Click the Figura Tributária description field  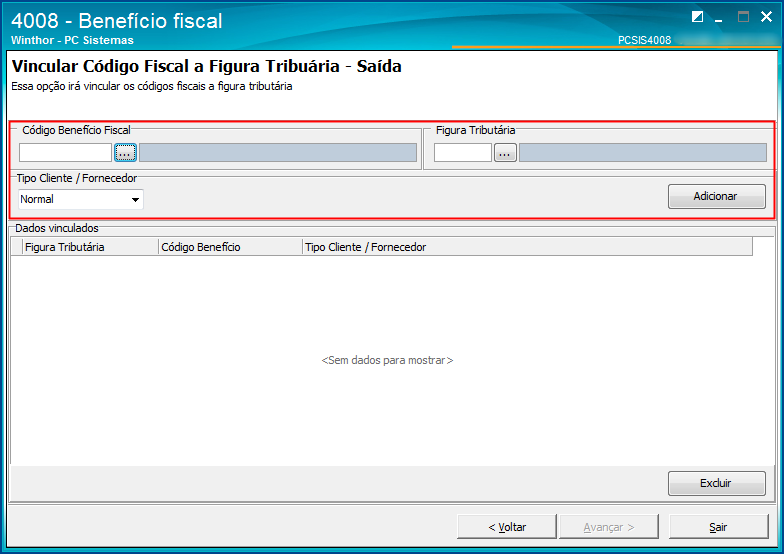click(642, 152)
